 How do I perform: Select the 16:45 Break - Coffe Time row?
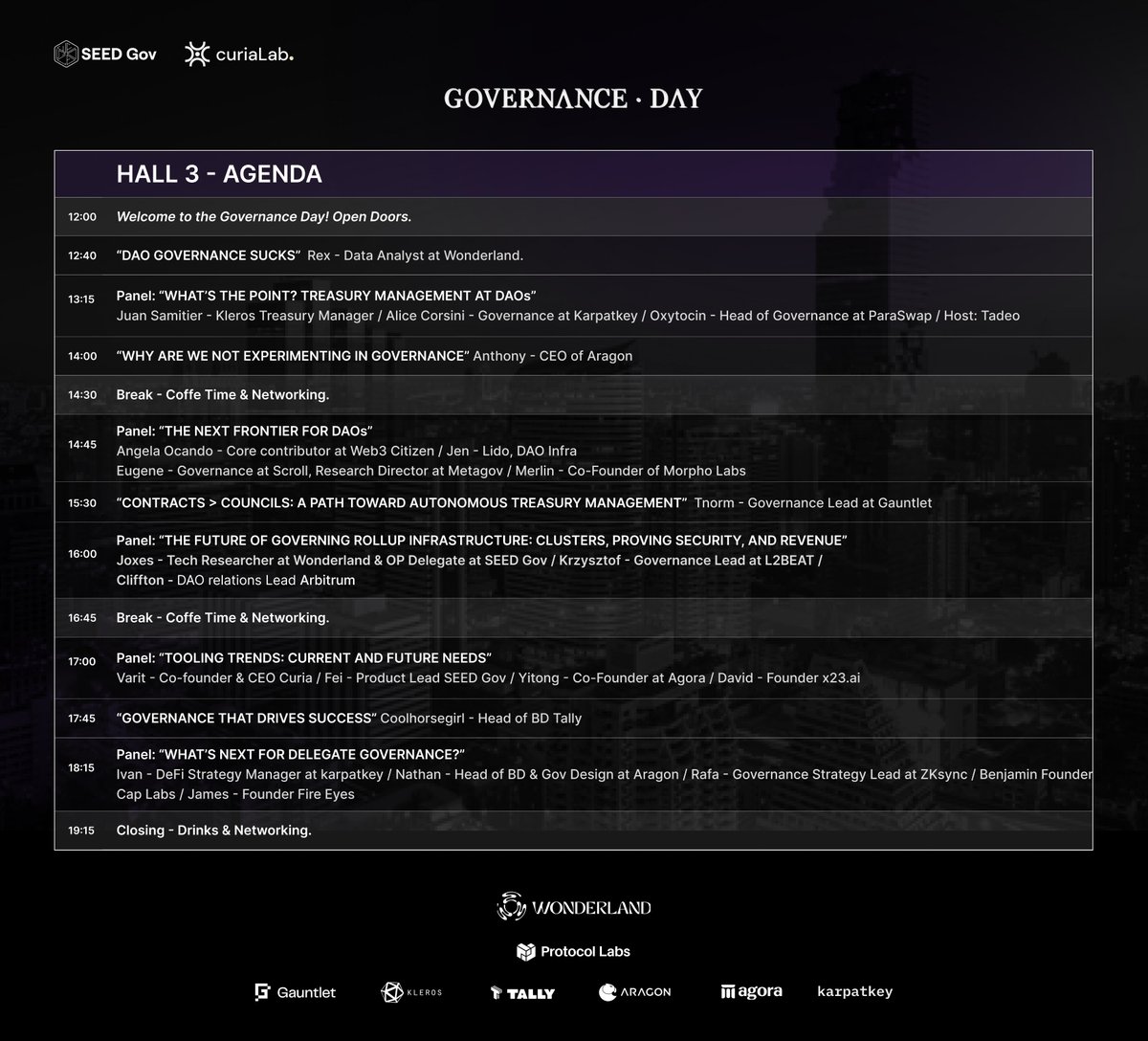573,618
